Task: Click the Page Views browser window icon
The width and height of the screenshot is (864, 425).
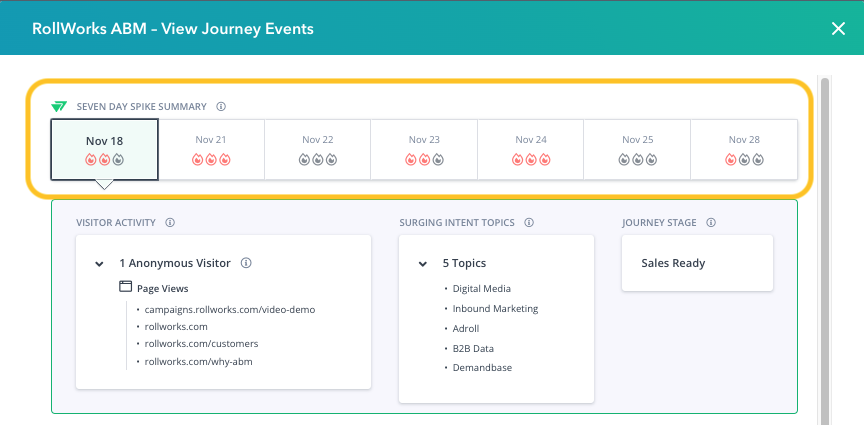Action: 126,287
